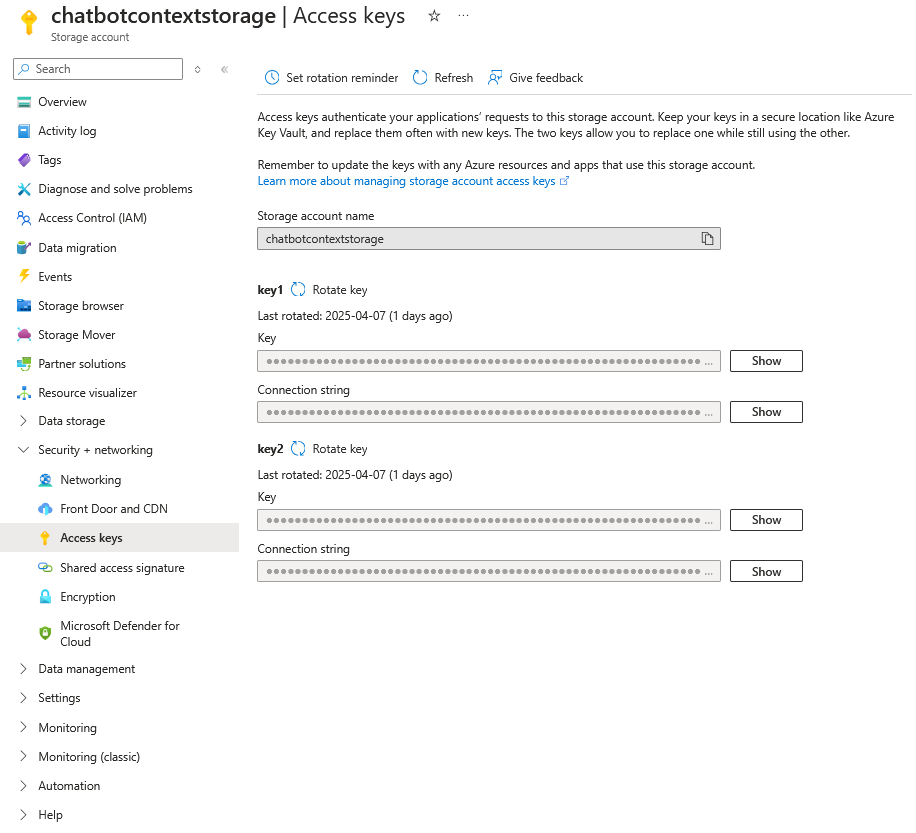Rotate key1 using its rotate icon
The image size is (916, 833).
tap(297, 290)
